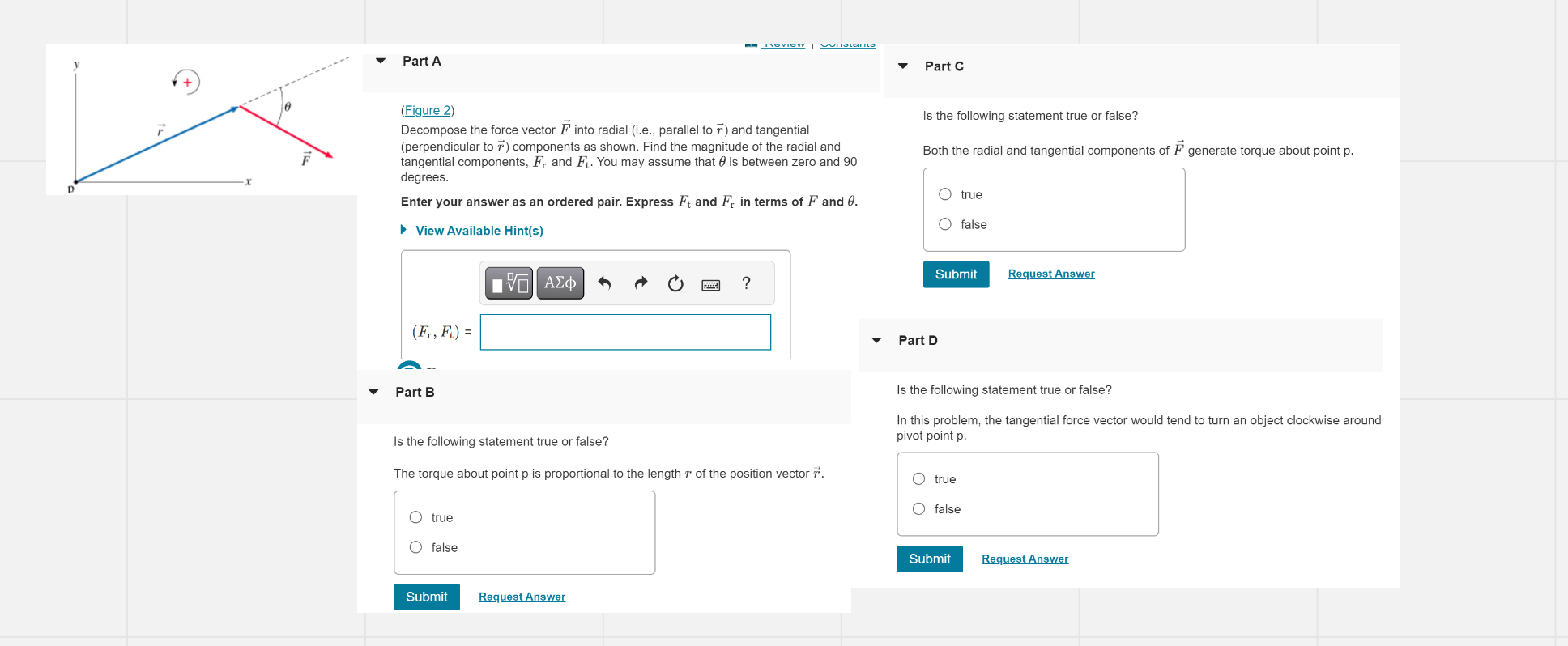Submit the Part C answer
Image resolution: width=1568 pixels, height=646 pixels.
tap(956, 274)
